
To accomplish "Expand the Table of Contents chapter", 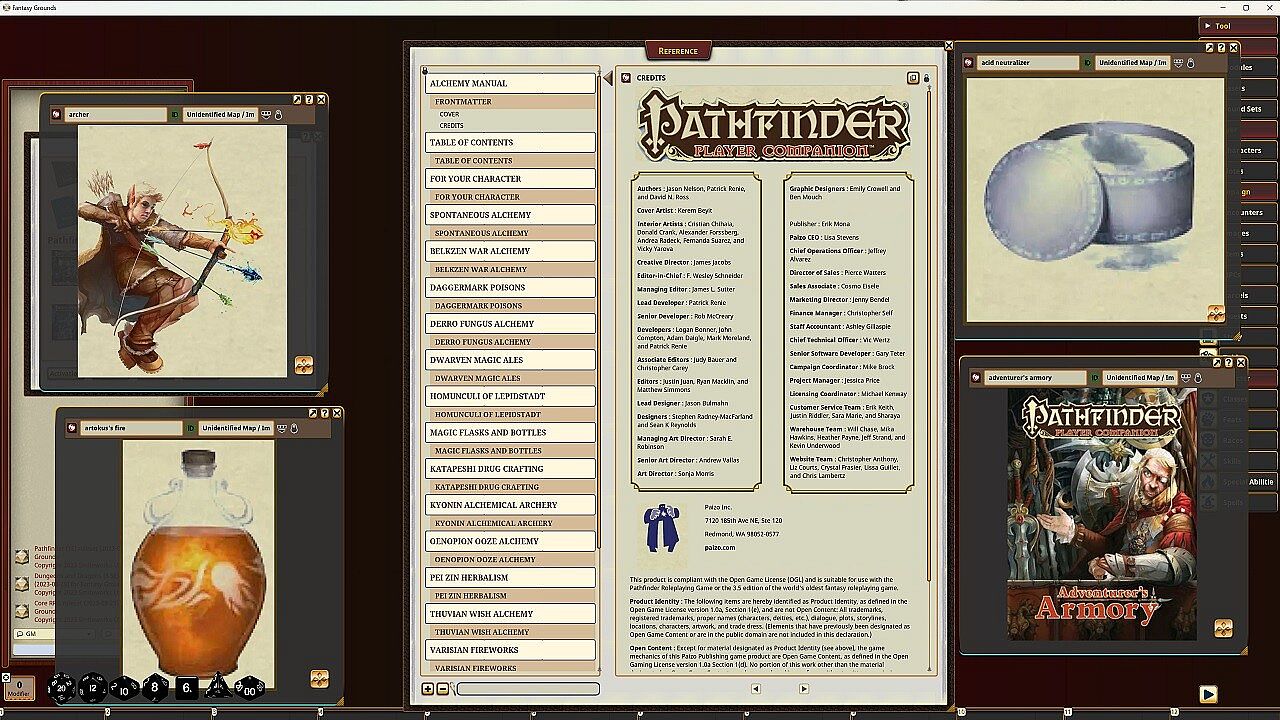I will pos(510,142).
